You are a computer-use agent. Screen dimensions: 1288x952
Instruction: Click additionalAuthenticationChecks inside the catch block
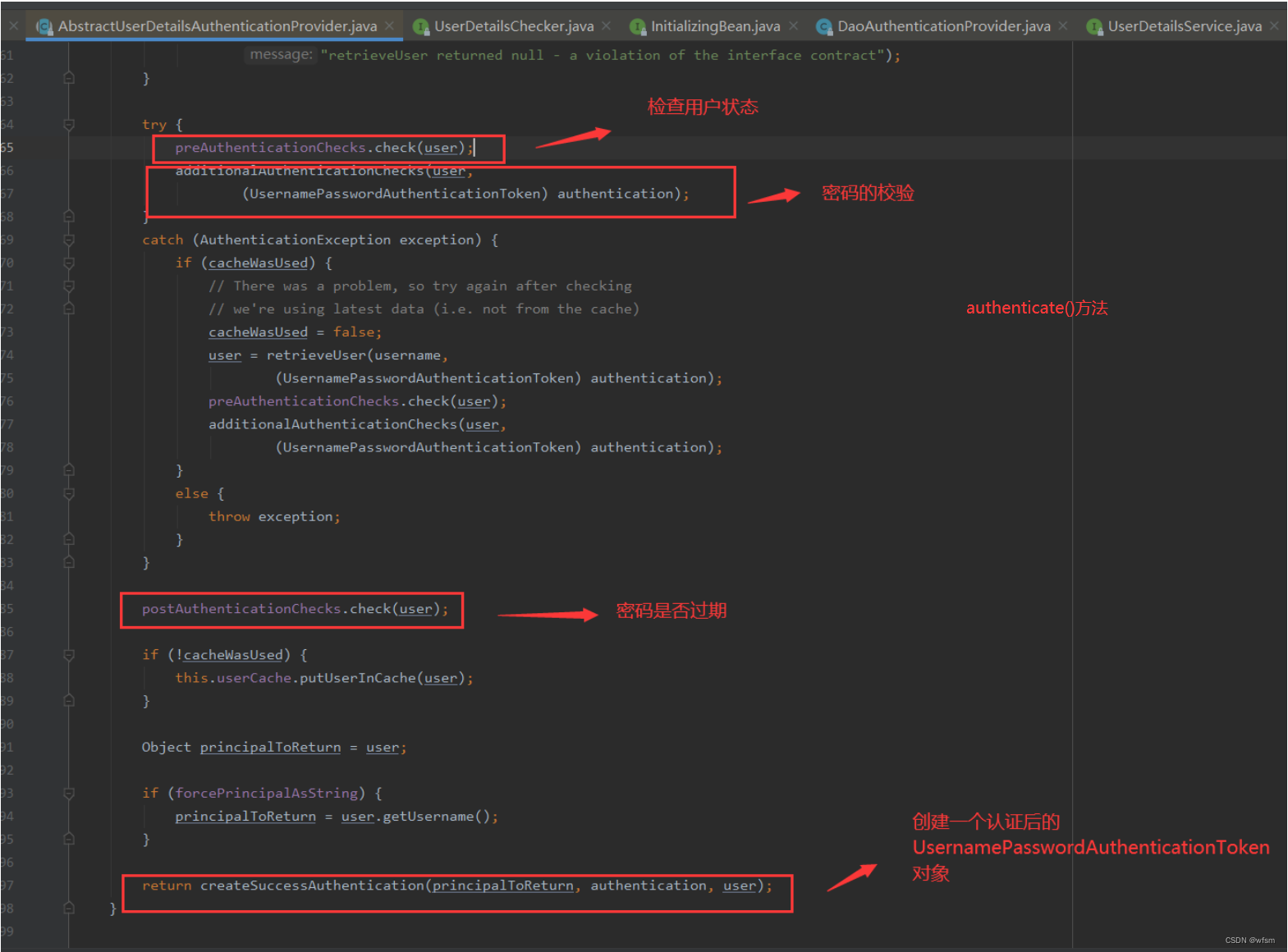click(x=332, y=424)
